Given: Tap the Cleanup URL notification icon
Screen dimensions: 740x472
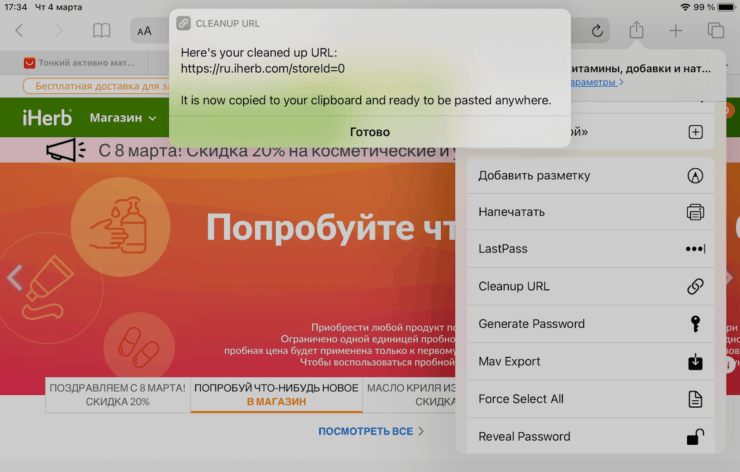Looking at the screenshot, I should (183, 23).
